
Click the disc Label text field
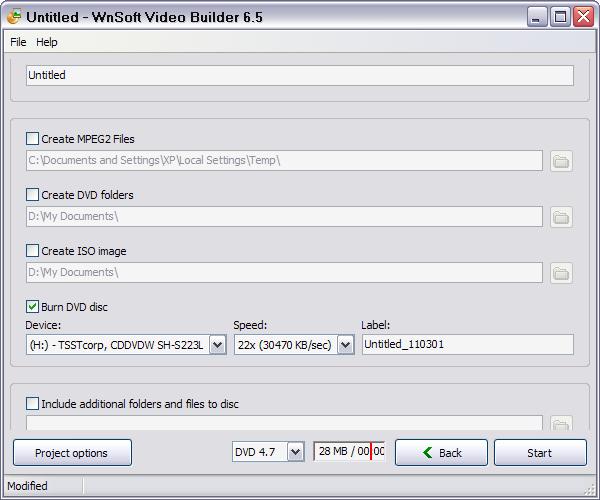tap(467, 345)
